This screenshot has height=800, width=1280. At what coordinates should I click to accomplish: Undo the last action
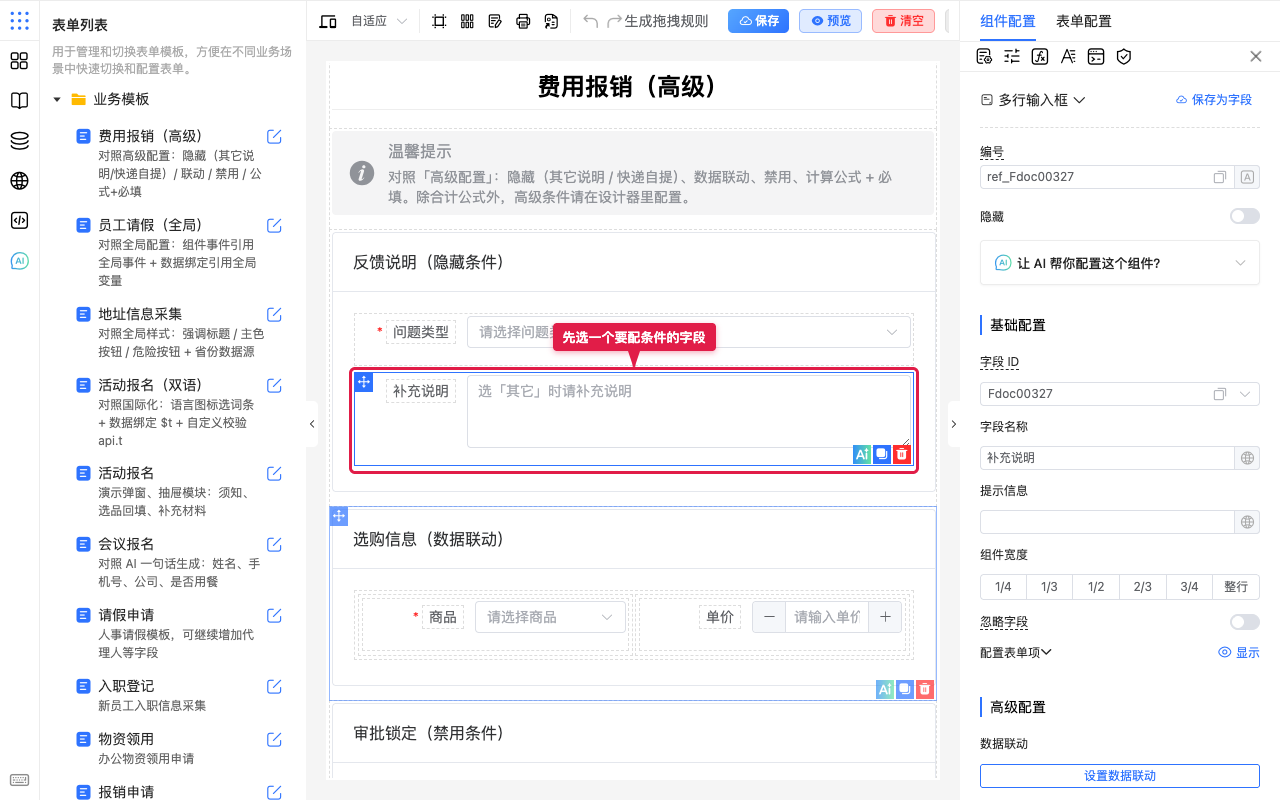(590, 21)
